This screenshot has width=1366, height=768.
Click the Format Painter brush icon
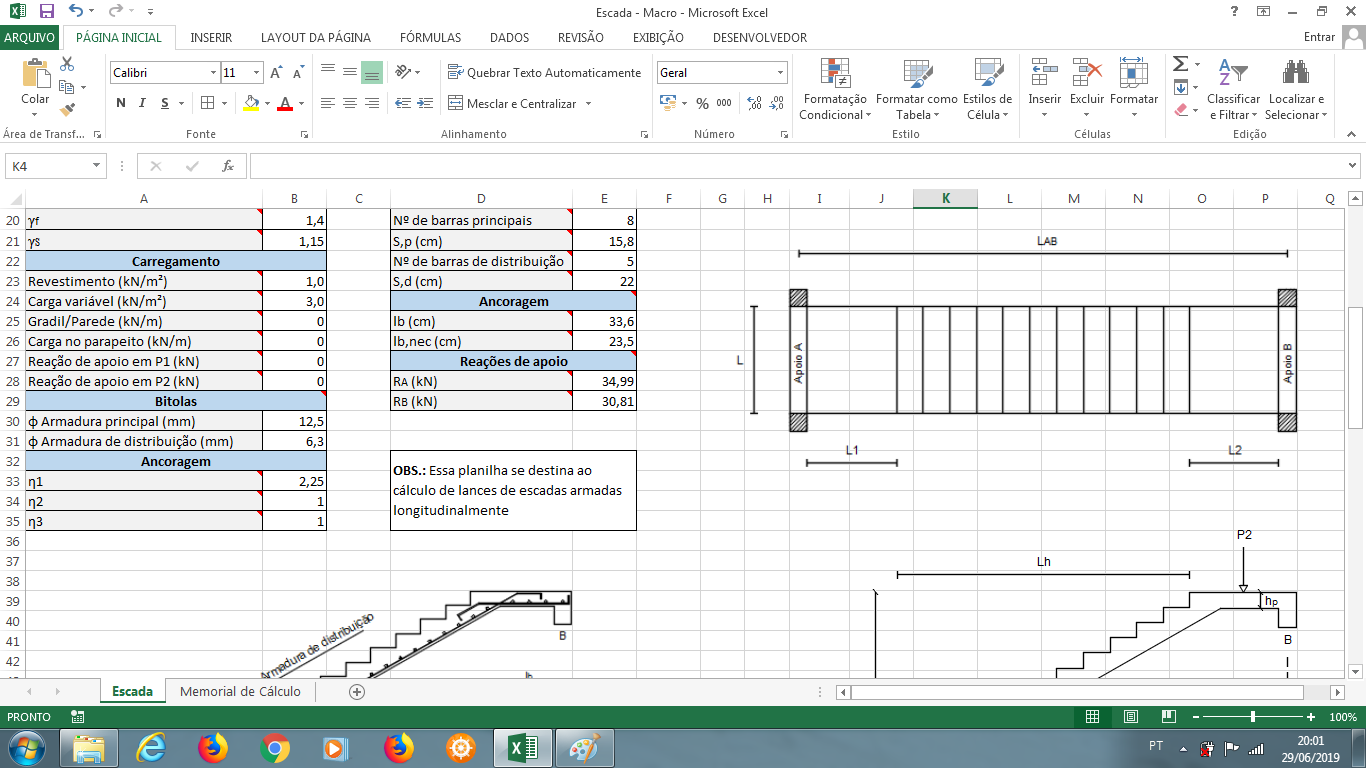coord(68,110)
